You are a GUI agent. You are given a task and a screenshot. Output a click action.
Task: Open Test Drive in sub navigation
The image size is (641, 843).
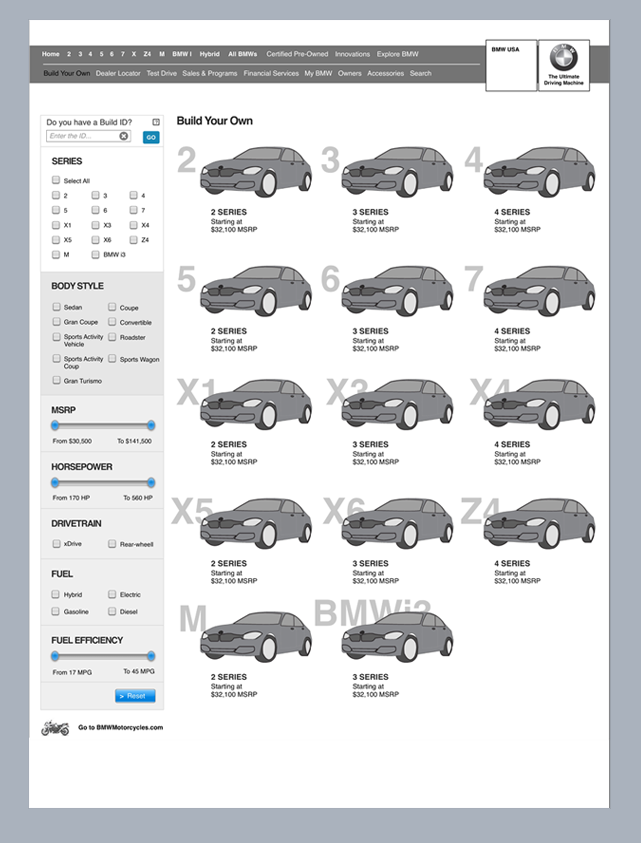[x=161, y=73]
